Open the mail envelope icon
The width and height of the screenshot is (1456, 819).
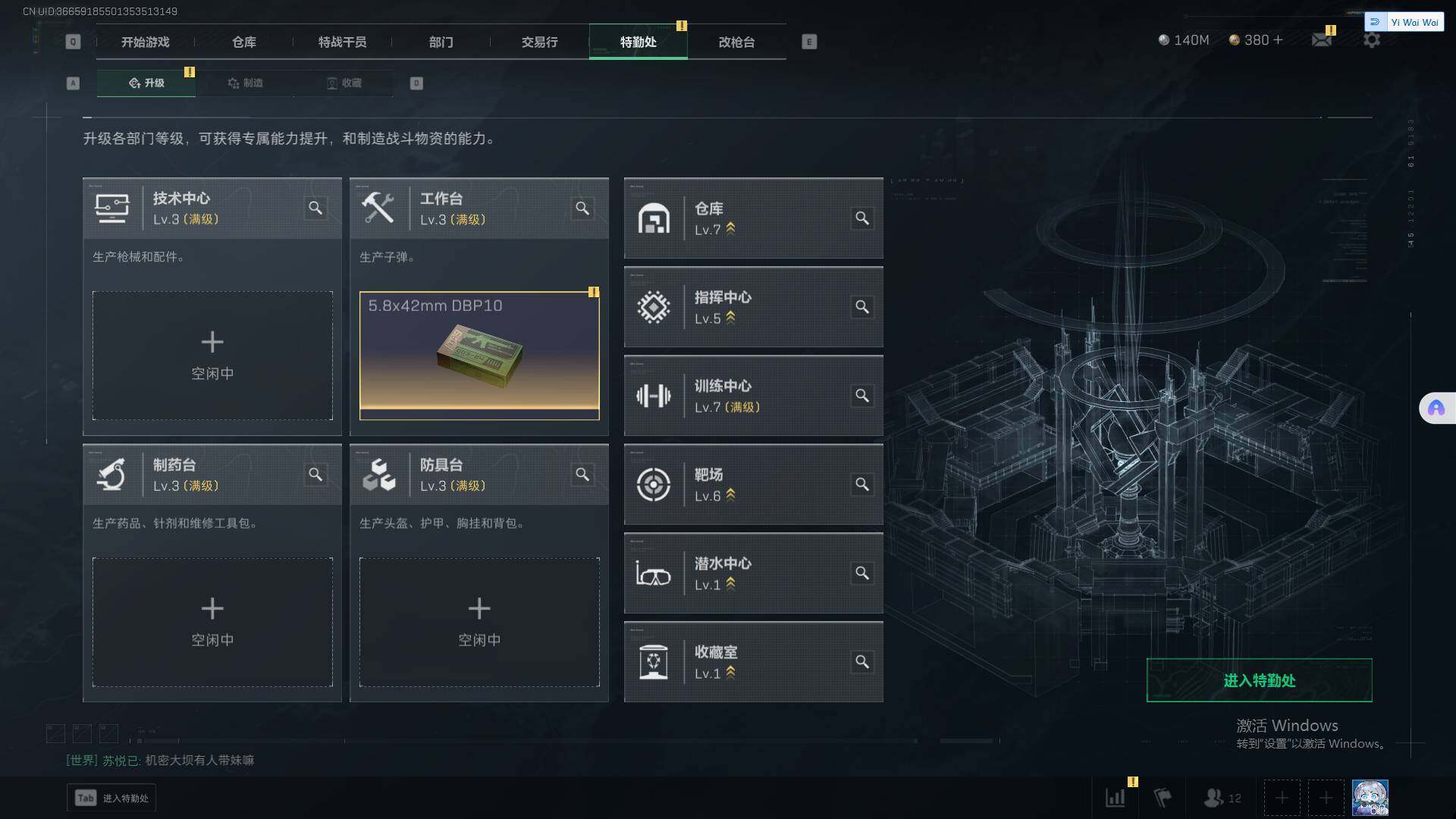point(1322,40)
